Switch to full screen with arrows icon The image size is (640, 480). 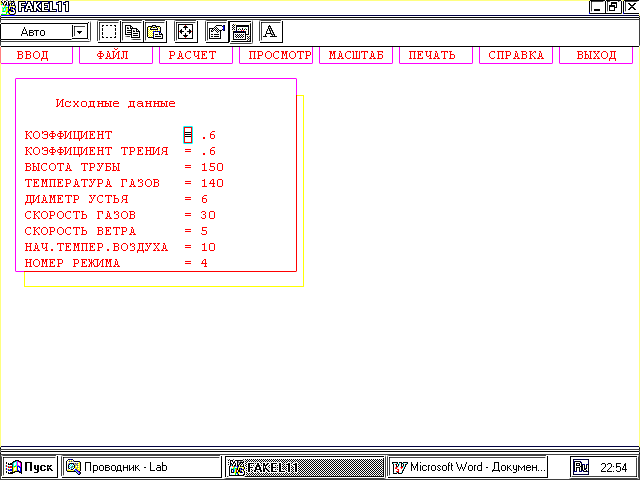[186, 32]
